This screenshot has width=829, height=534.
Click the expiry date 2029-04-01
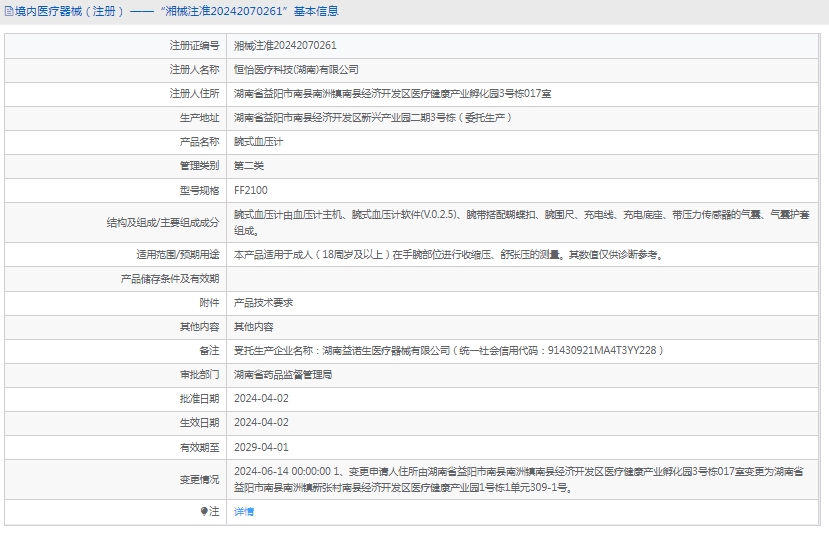[261, 447]
